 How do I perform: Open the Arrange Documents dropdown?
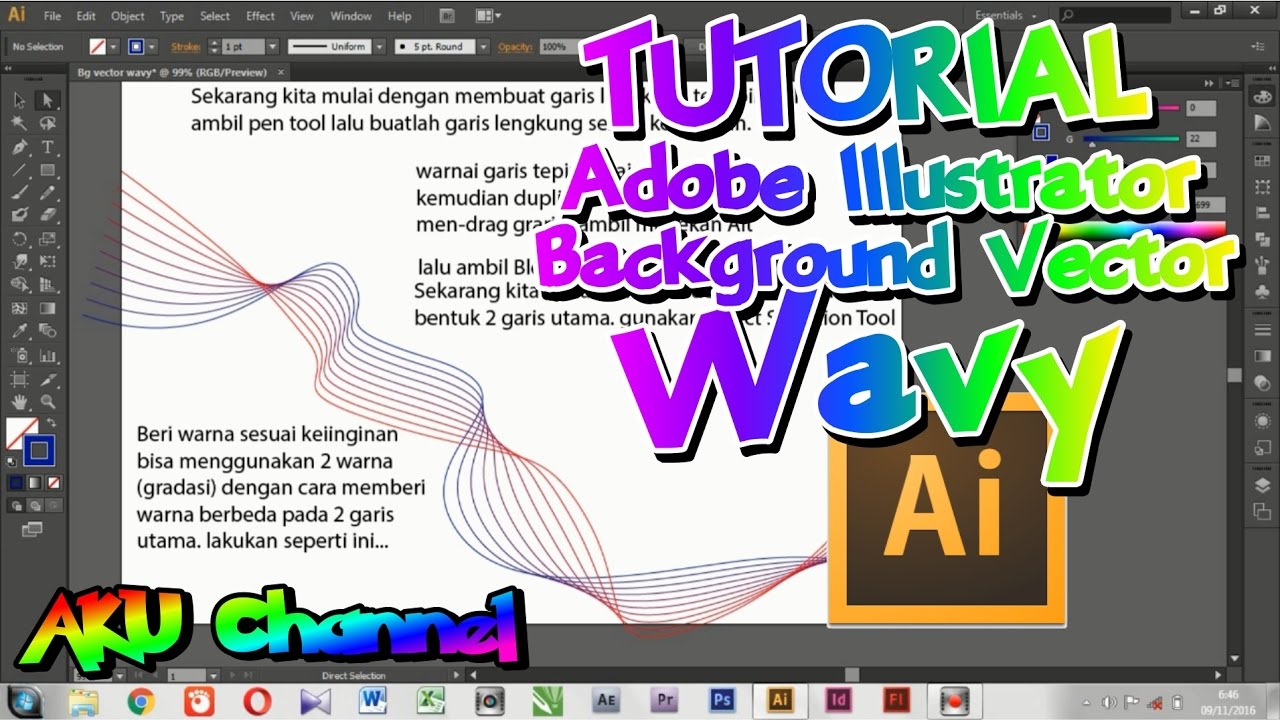tap(489, 16)
